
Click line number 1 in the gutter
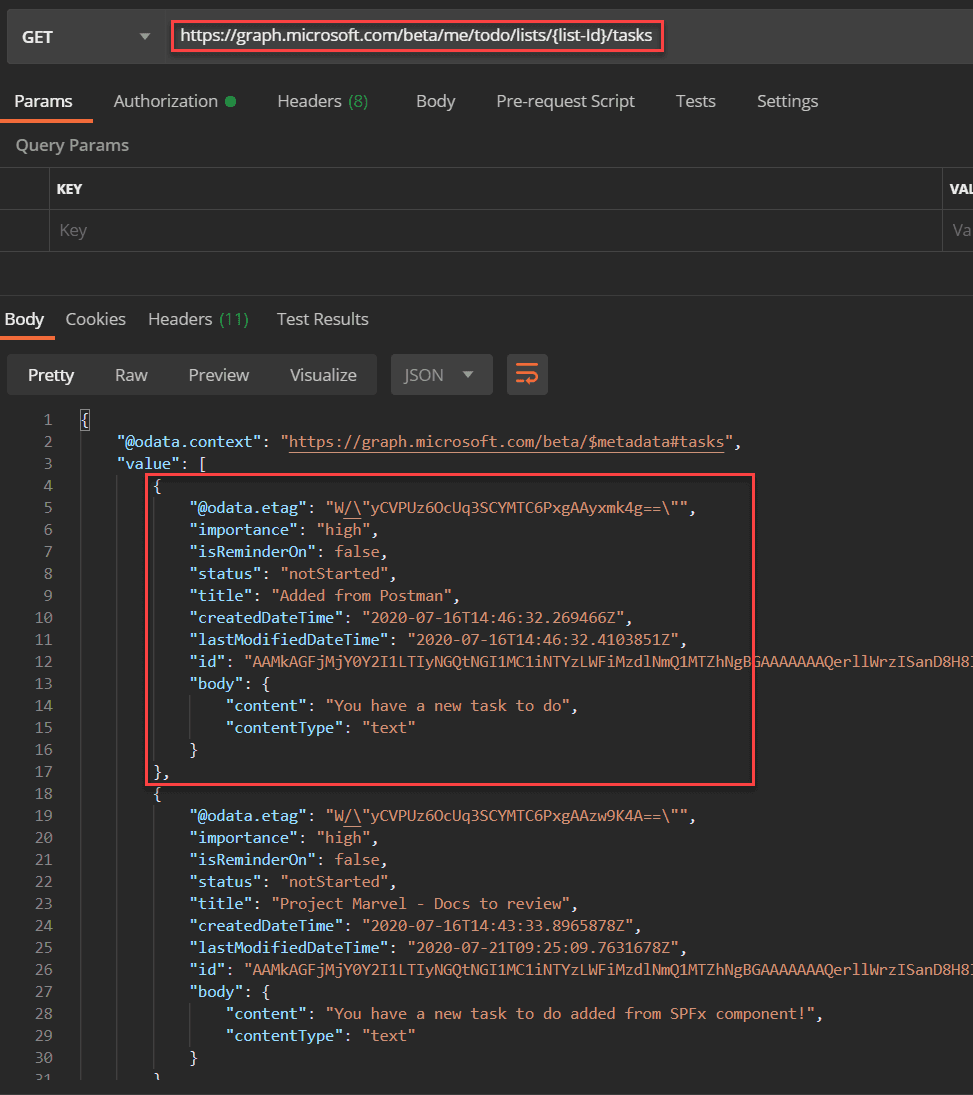click(x=47, y=420)
